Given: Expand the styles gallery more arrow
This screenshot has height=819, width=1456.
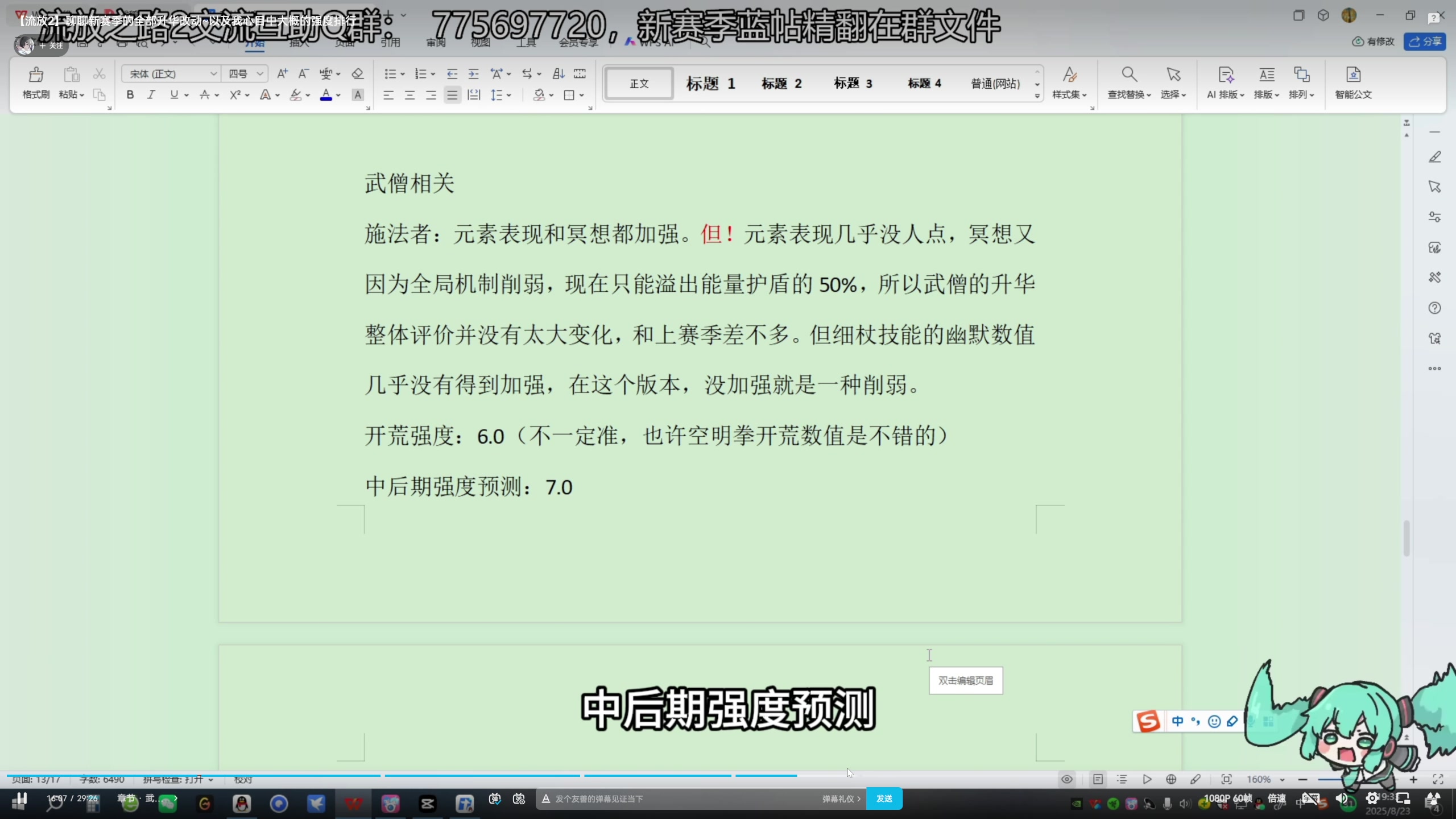Looking at the screenshot, I should tap(1037, 96).
